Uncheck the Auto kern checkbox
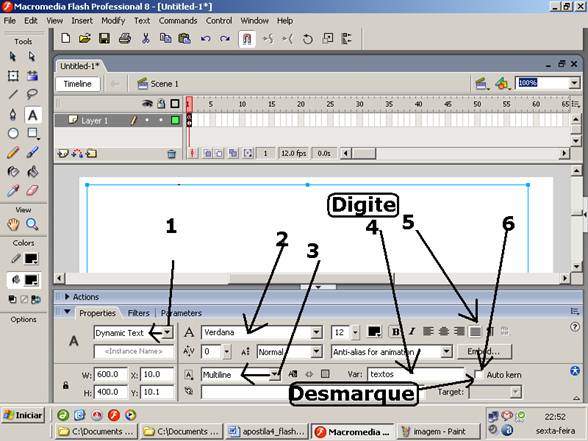This screenshot has height=441, width=588. pos(479,374)
